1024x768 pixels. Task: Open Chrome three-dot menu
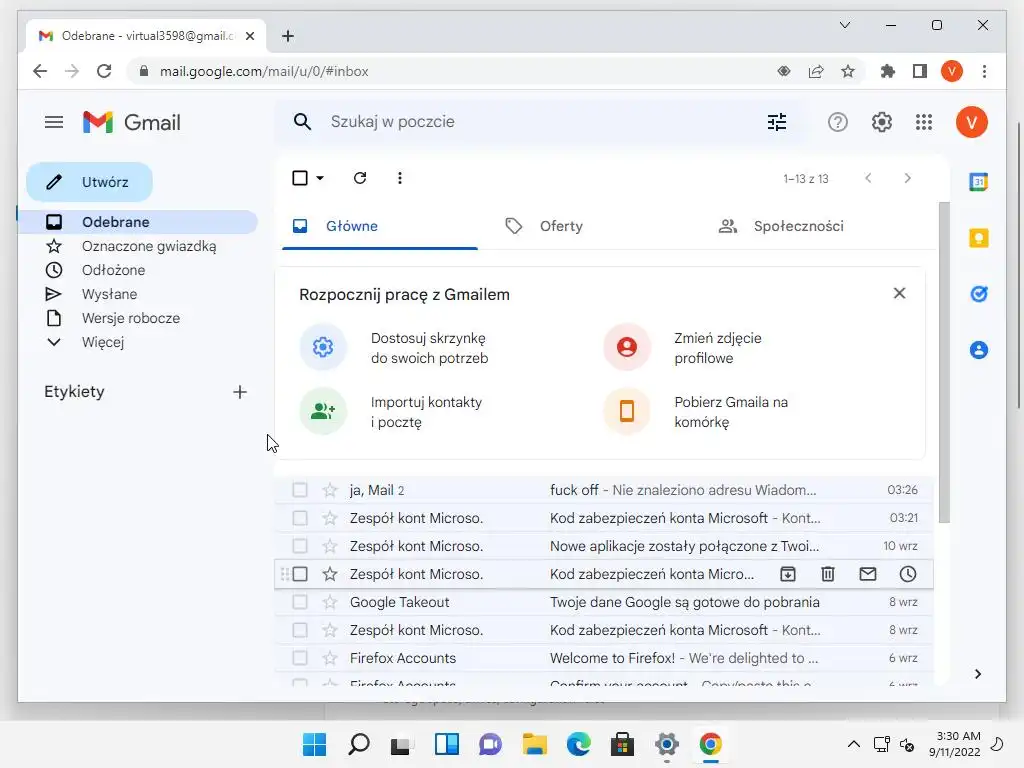coord(984,71)
